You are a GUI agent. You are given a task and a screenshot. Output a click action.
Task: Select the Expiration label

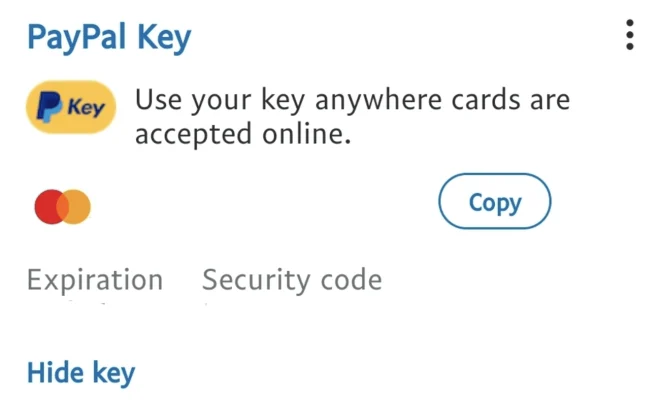pos(95,280)
